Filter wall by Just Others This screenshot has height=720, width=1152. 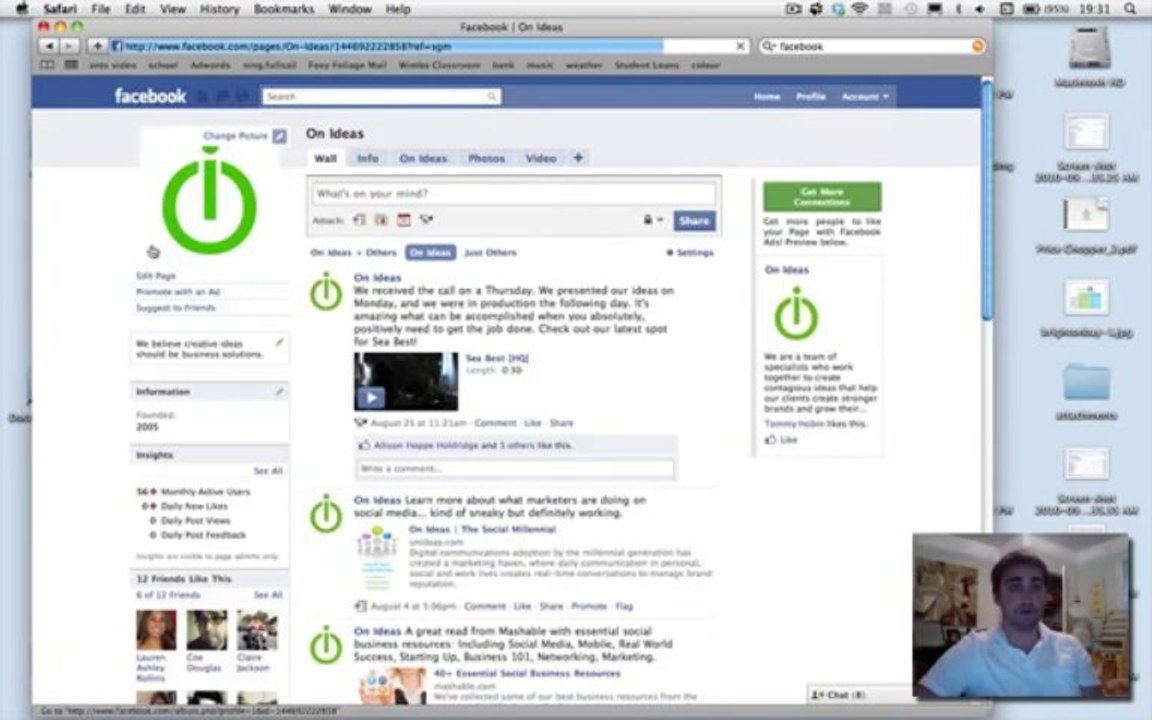pyautogui.click(x=490, y=252)
